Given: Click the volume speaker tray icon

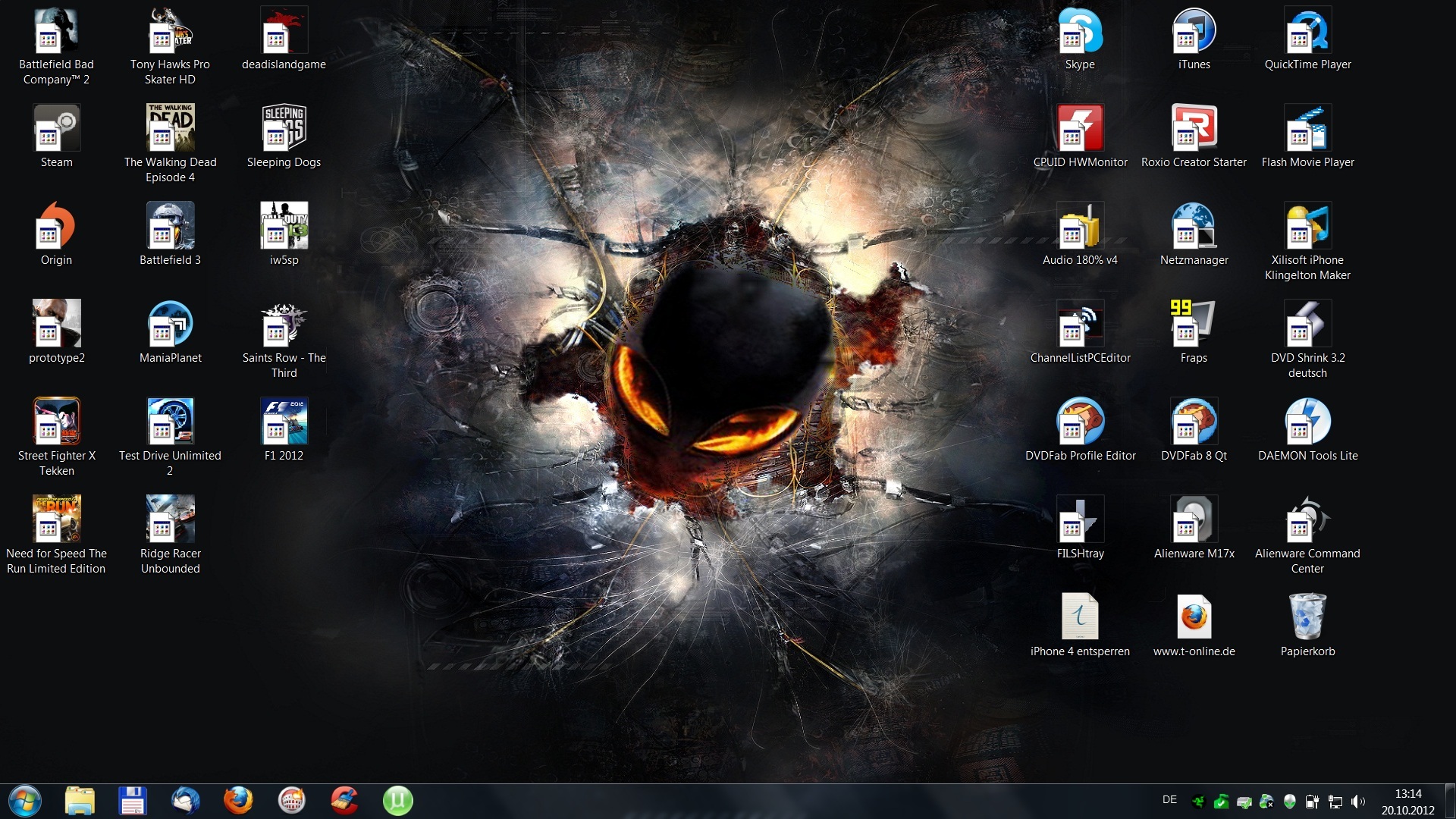Looking at the screenshot, I should [x=1357, y=802].
